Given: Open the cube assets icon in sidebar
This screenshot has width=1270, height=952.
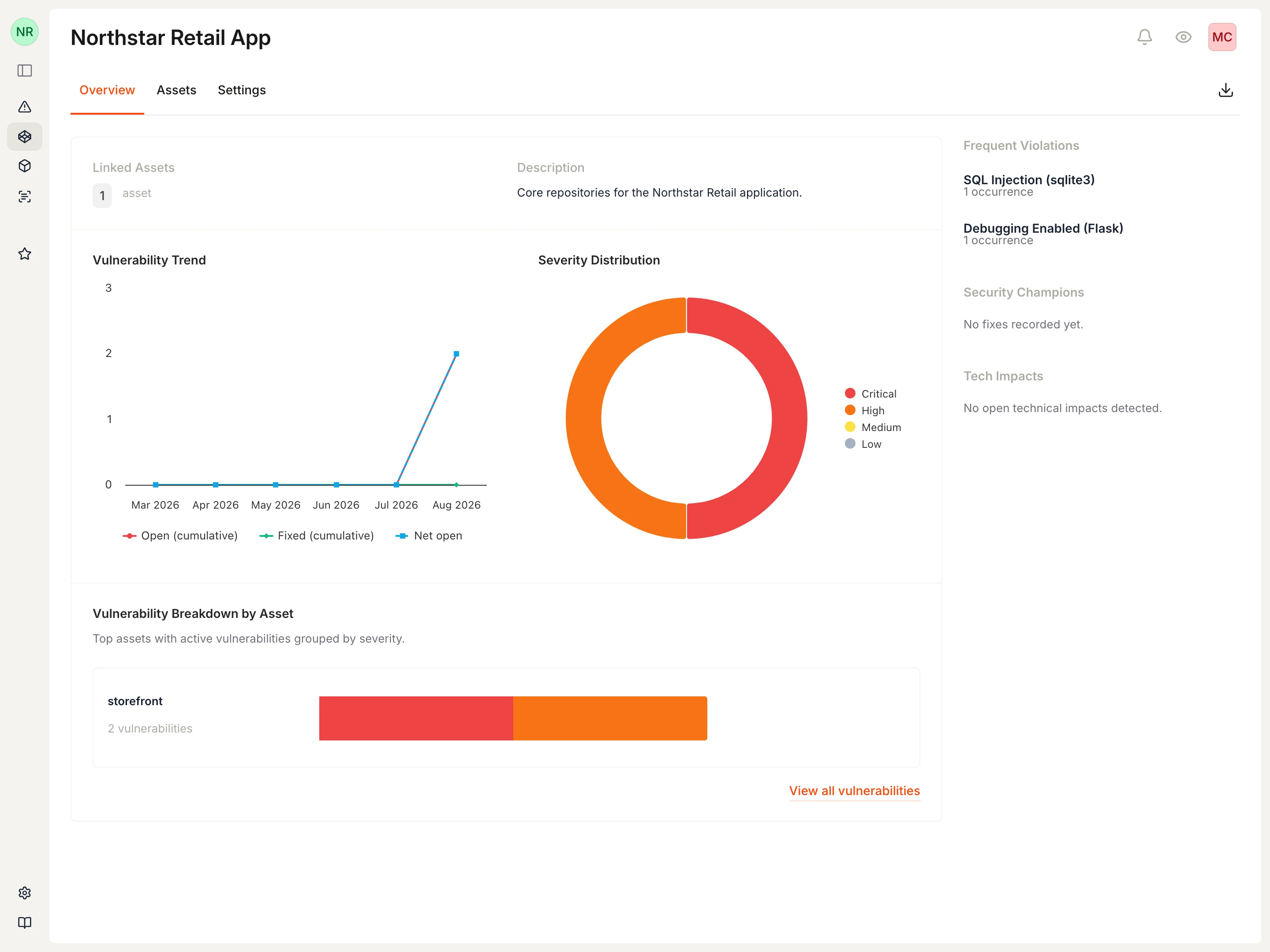Looking at the screenshot, I should (25, 166).
